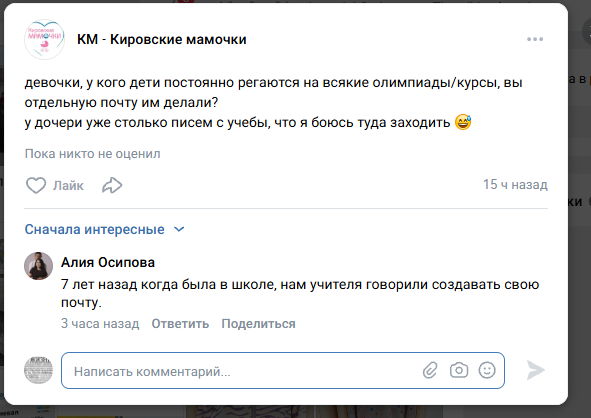
Task: Open the three-dot post options menu
Action: [x=535, y=39]
